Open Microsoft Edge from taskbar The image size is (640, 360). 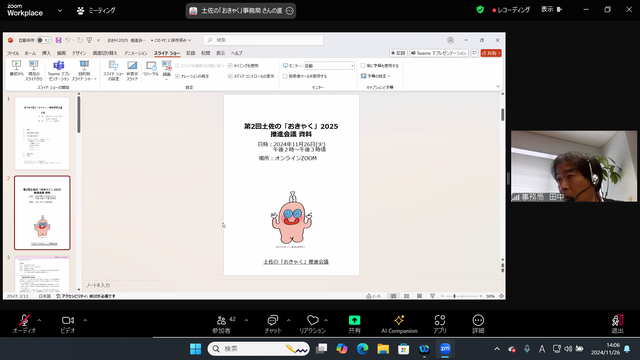pyautogui.click(x=362, y=349)
